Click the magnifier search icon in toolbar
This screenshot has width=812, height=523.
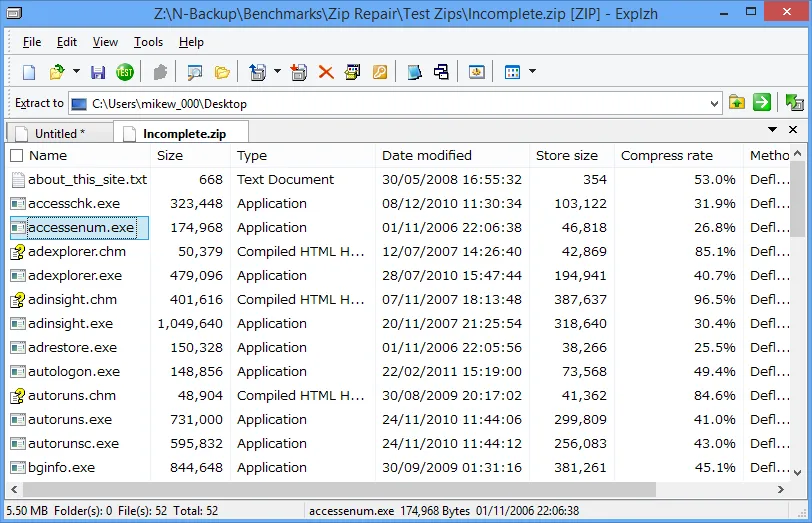click(194, 72)
